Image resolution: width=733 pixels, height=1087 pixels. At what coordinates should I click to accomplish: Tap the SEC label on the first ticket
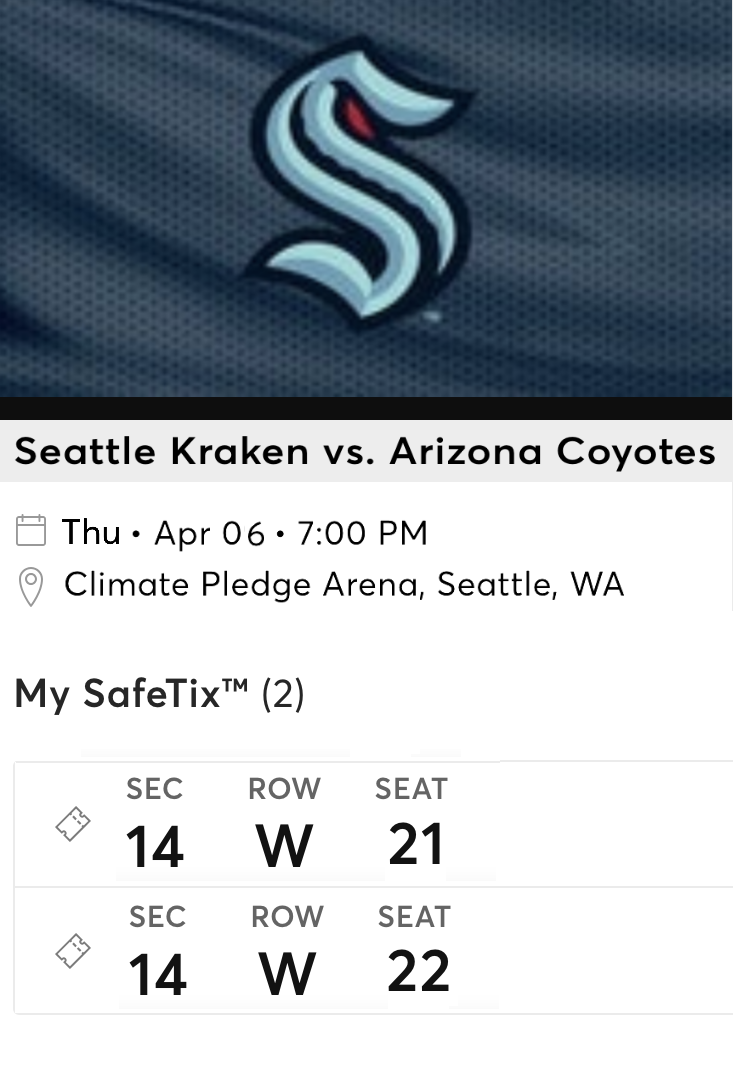click(x=153, y=789)
